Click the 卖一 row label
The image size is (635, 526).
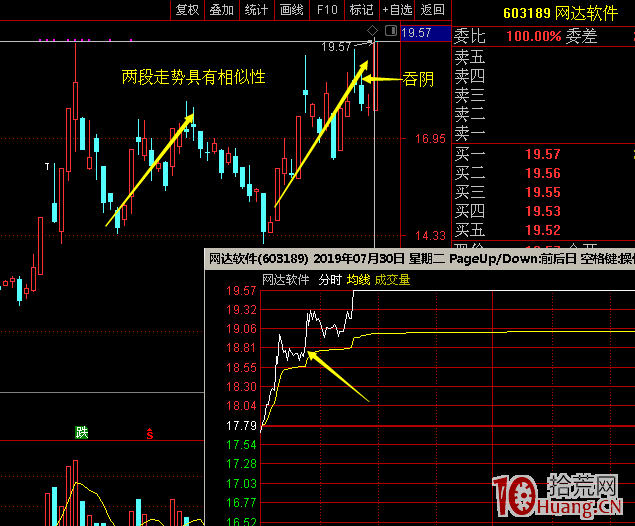[x=470, y=133]
